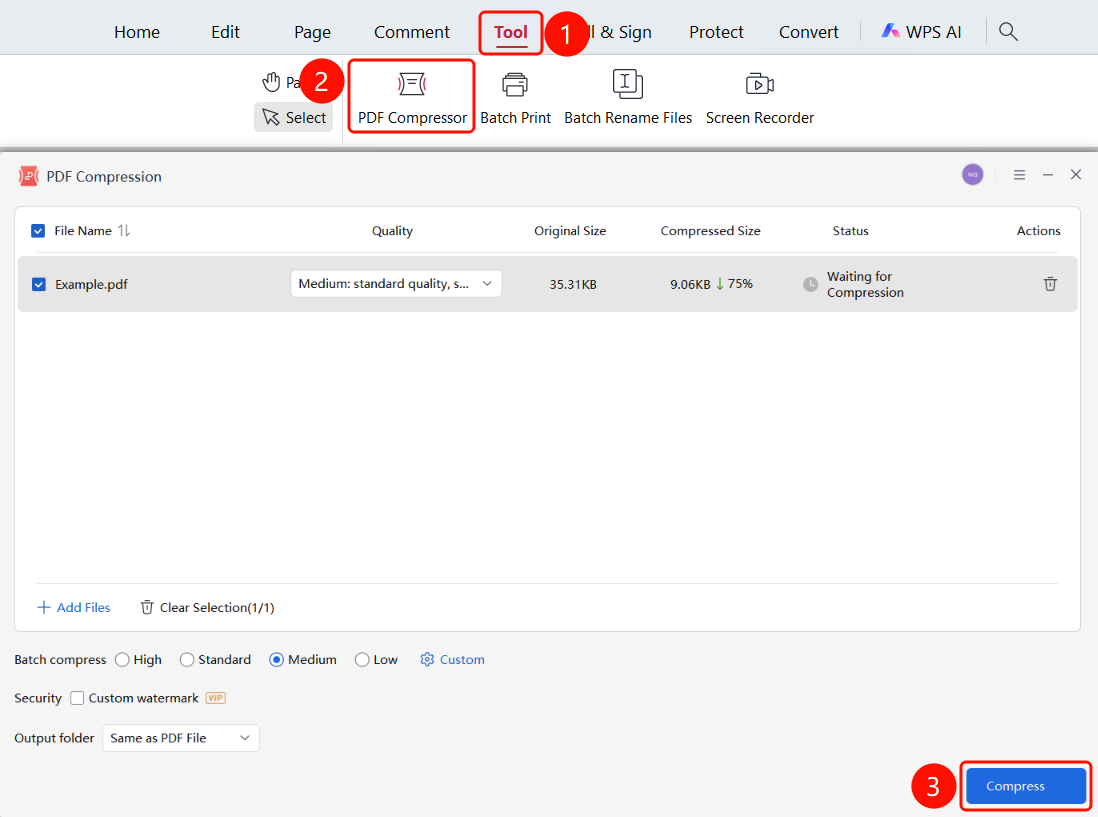Screen dimensions: 1098x817
Task: Select Medium batch compress option
Action: 277,659
